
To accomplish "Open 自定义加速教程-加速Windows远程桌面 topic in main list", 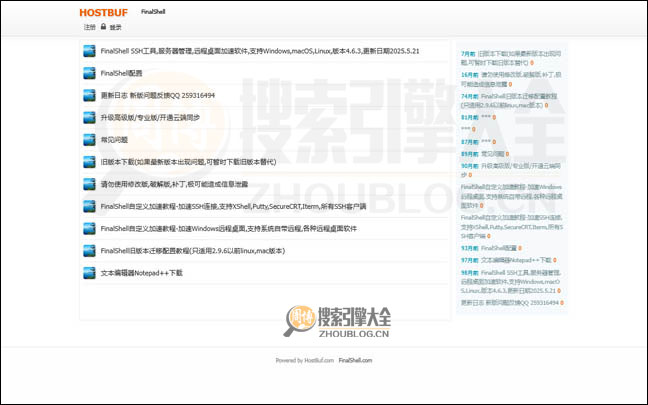I will (x=229, y=229).
